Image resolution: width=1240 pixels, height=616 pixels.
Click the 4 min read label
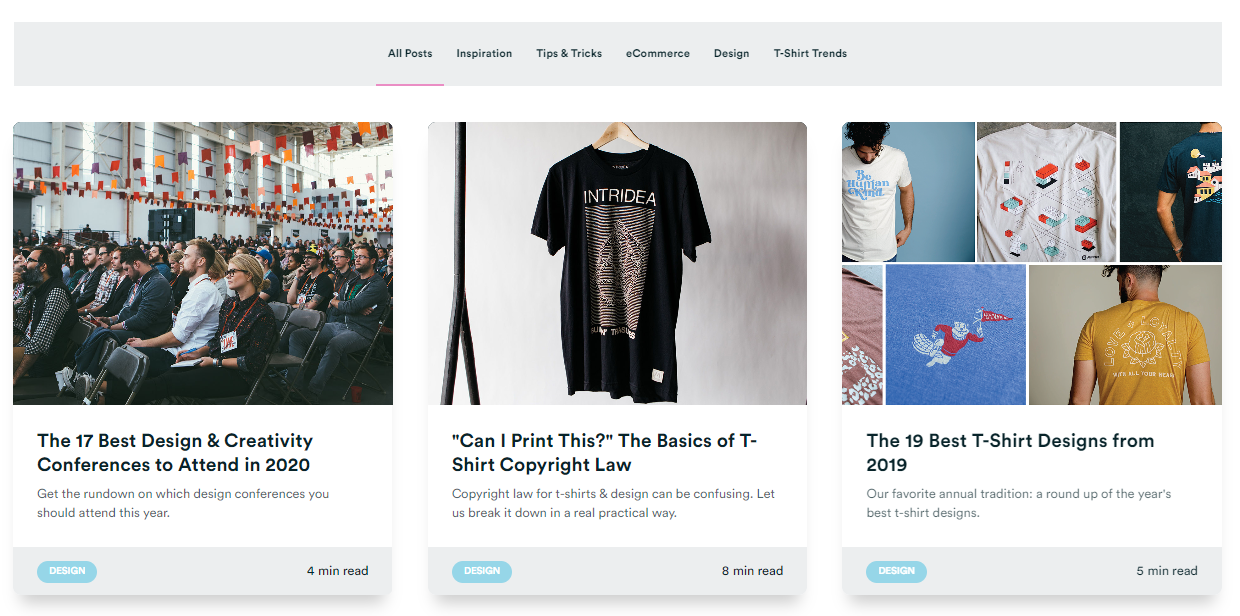337,571
